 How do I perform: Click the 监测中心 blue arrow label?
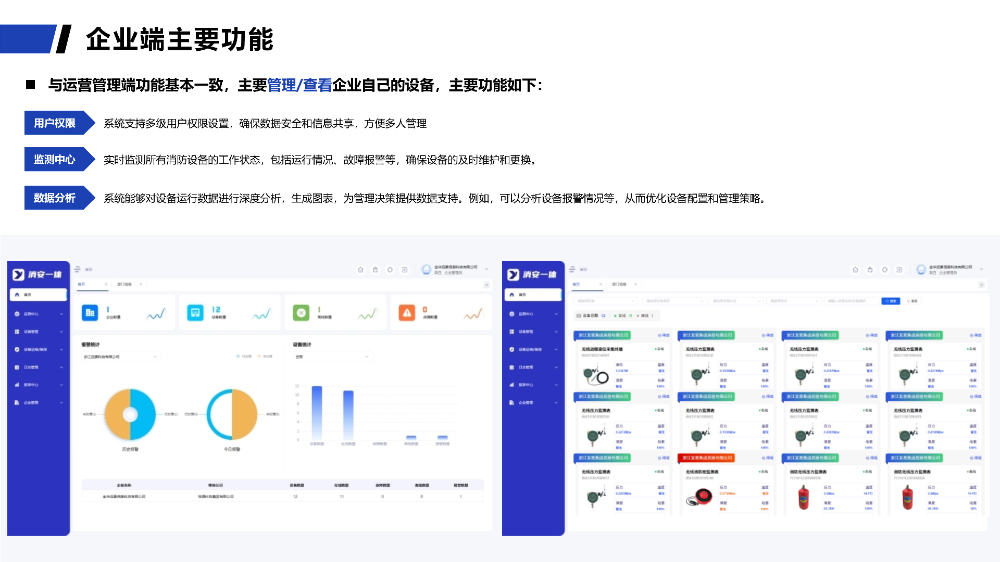[59, 159]
